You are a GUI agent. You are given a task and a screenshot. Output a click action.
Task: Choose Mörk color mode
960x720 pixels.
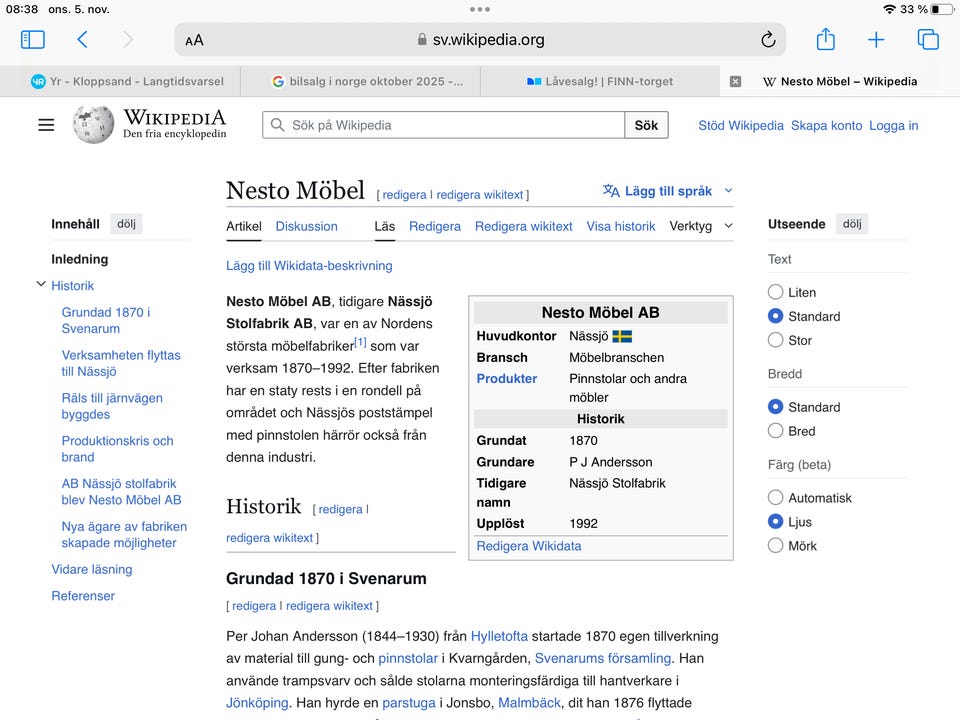pos(775,545)
